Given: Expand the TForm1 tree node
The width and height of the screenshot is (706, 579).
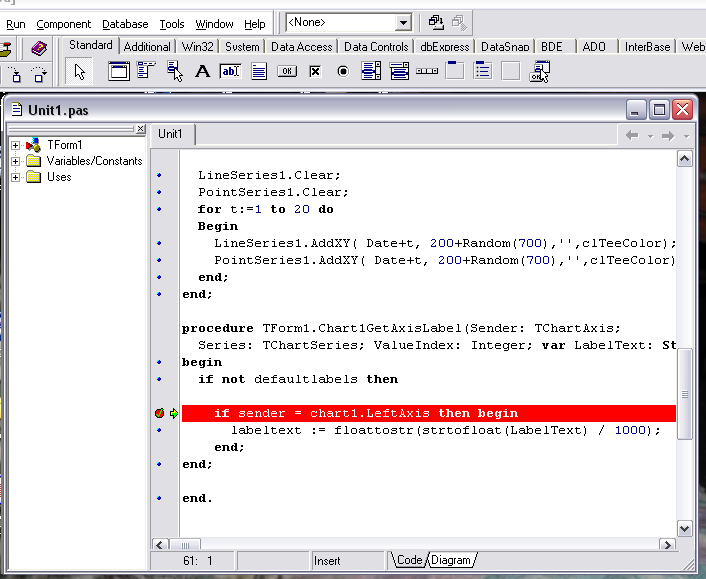Looking at the screenshot, I should (x=16, y=145).
